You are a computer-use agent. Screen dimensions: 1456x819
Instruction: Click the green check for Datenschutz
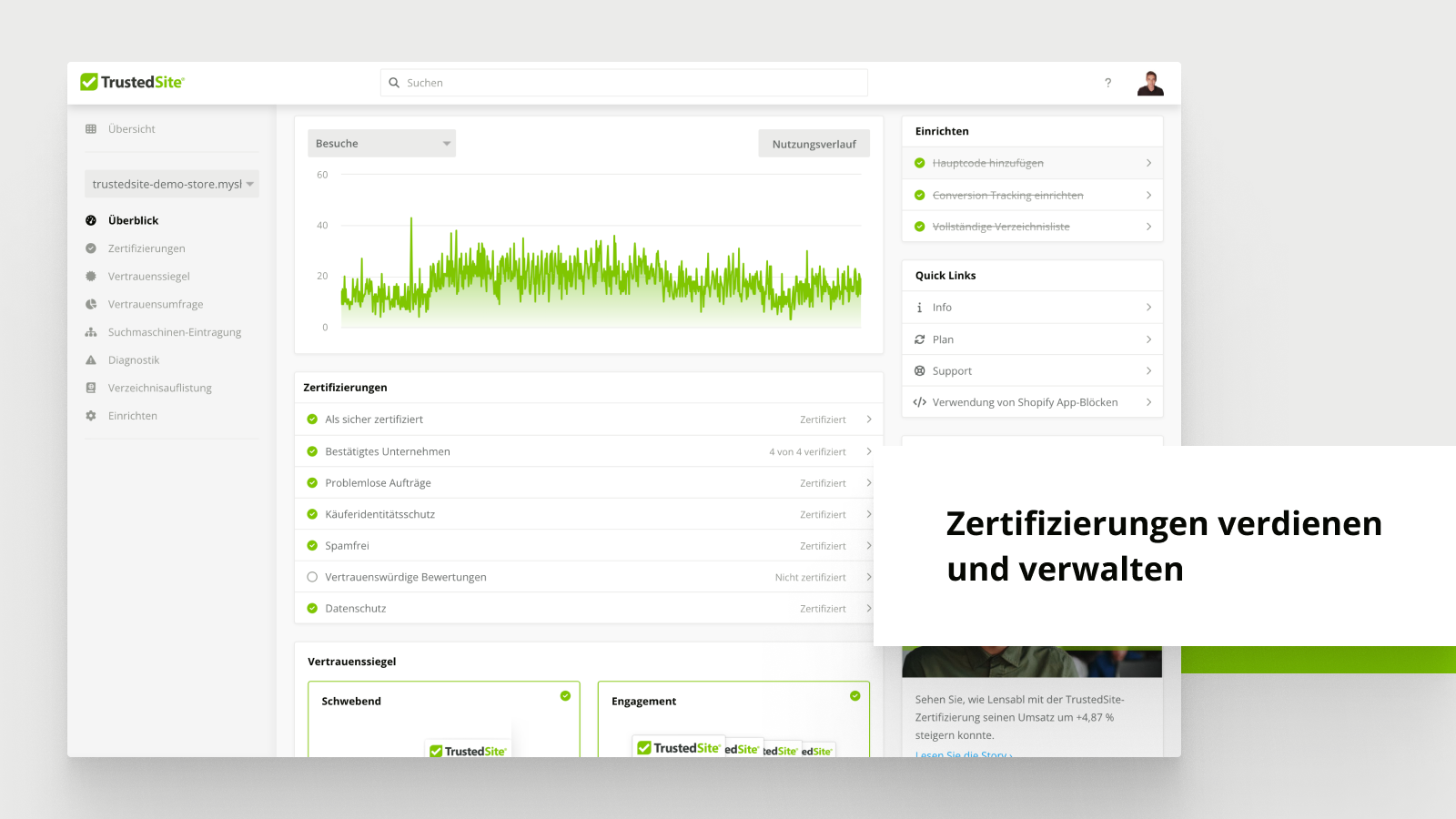pyautogui.click(x=312, y=609)
